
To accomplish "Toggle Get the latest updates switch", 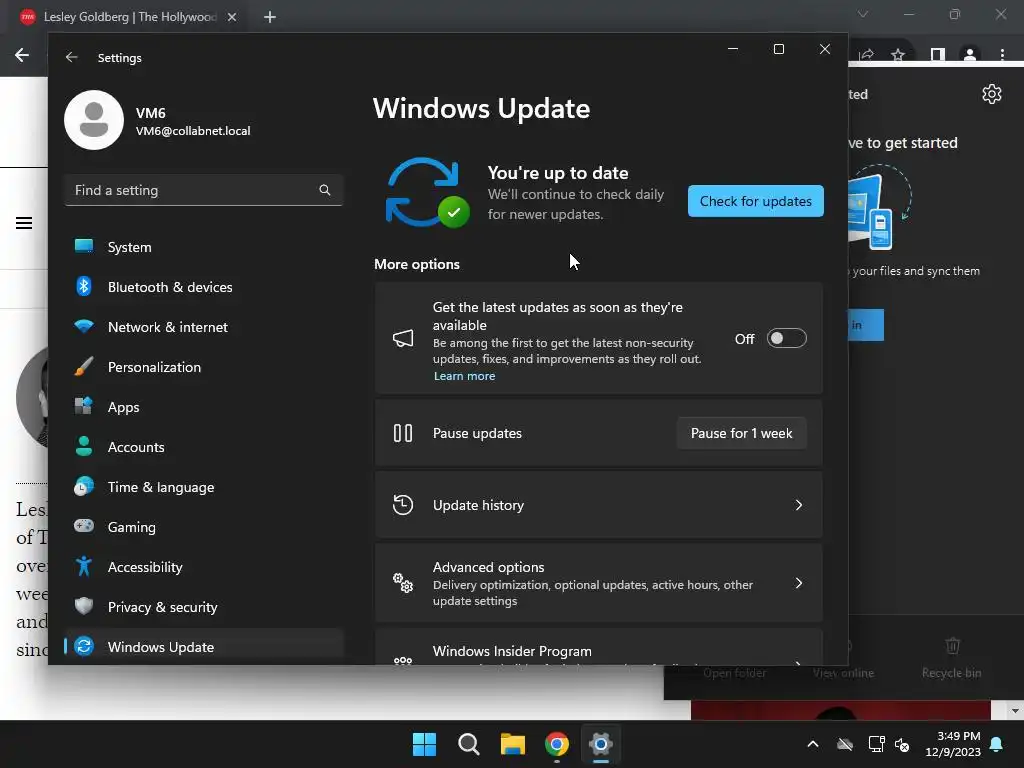I will pos(786,338).
